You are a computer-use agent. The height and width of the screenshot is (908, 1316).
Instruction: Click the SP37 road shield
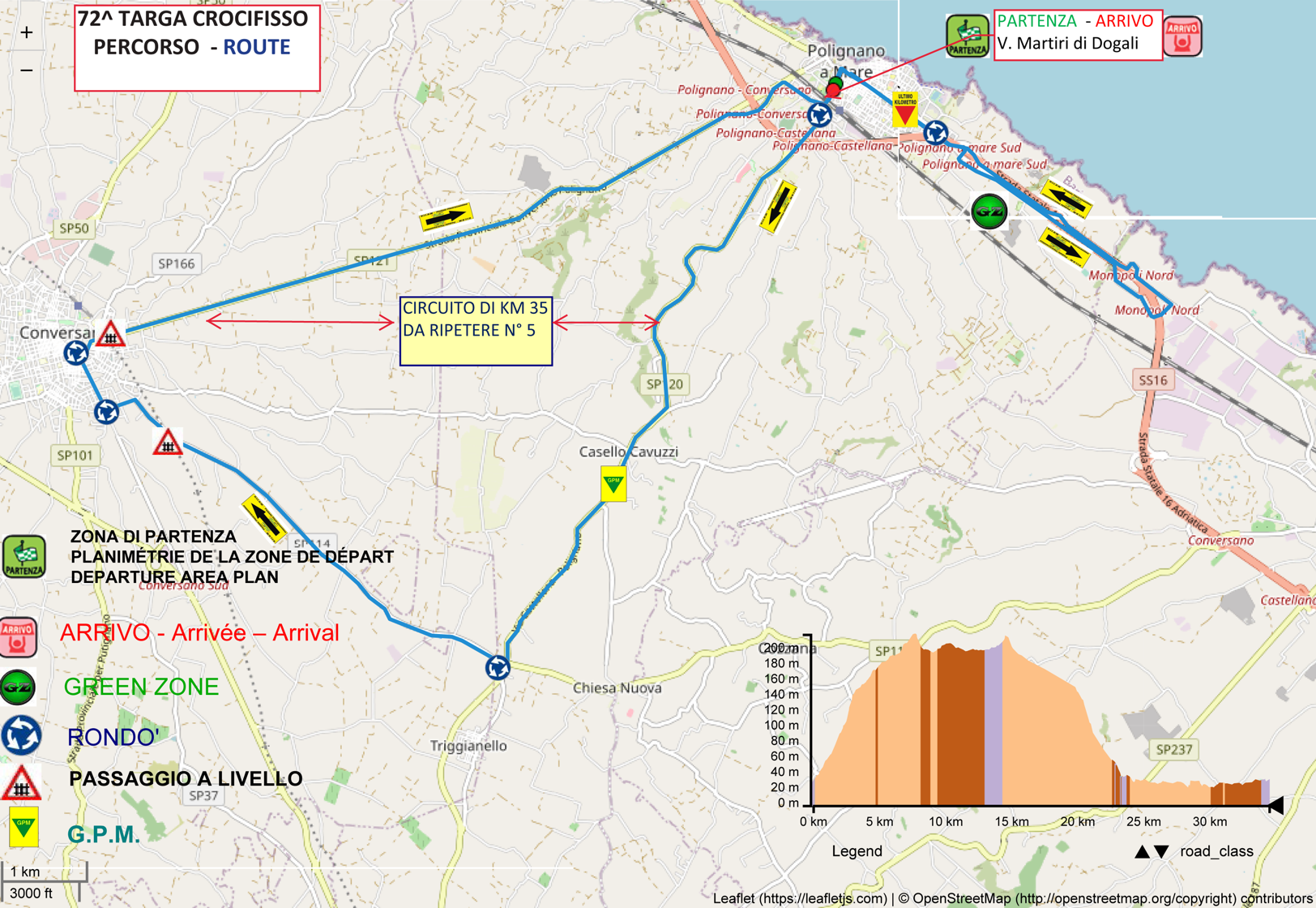203,795
